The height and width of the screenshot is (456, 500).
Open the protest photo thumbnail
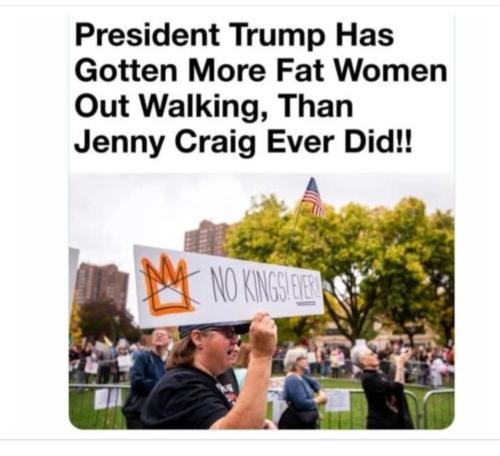tap(261, 302)
